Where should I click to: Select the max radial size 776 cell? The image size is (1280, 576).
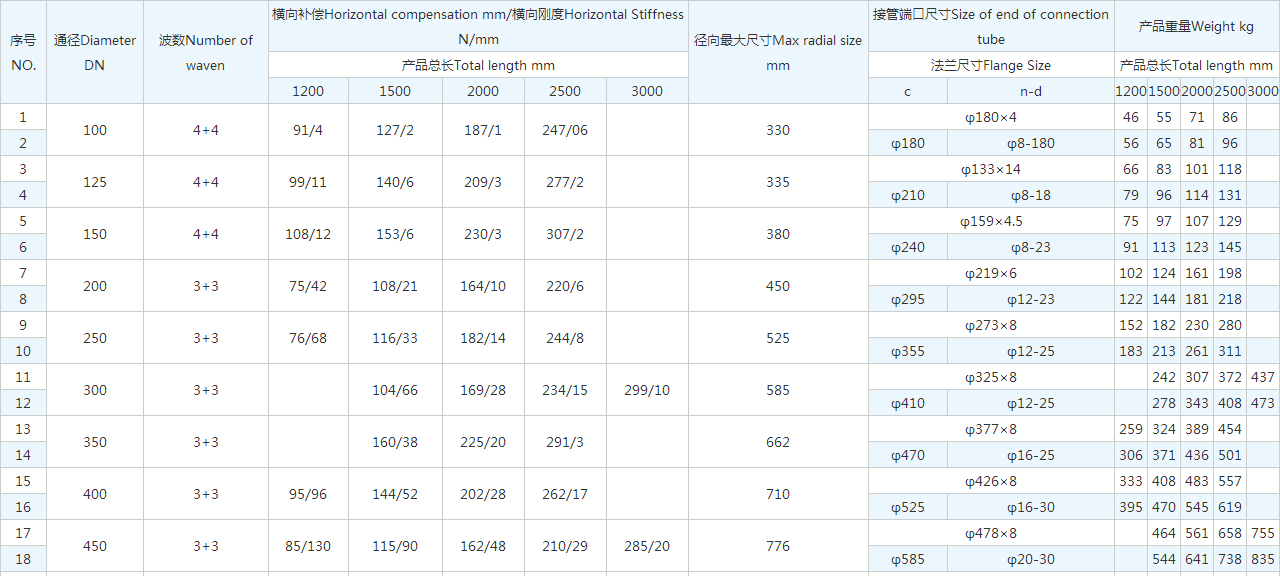pos(777,546)
